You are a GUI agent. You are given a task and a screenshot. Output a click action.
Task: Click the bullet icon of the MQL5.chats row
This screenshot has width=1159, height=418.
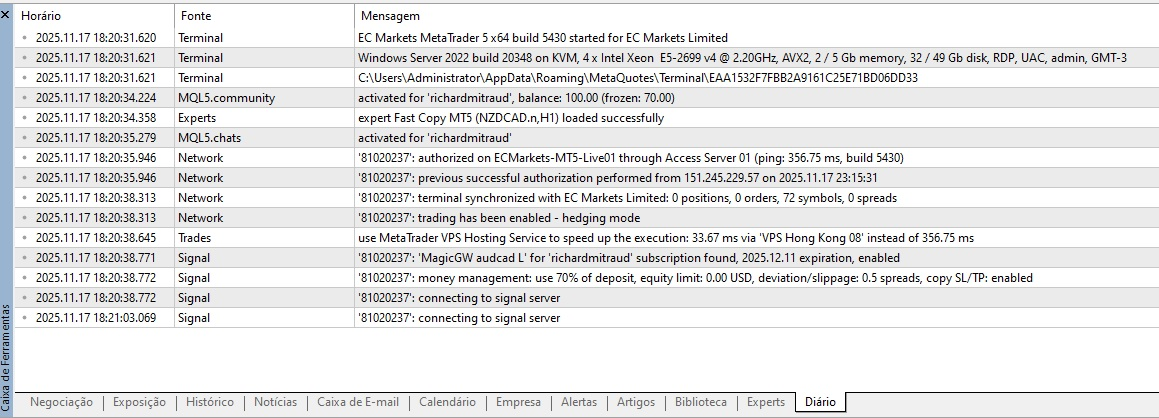pos(24,138)
